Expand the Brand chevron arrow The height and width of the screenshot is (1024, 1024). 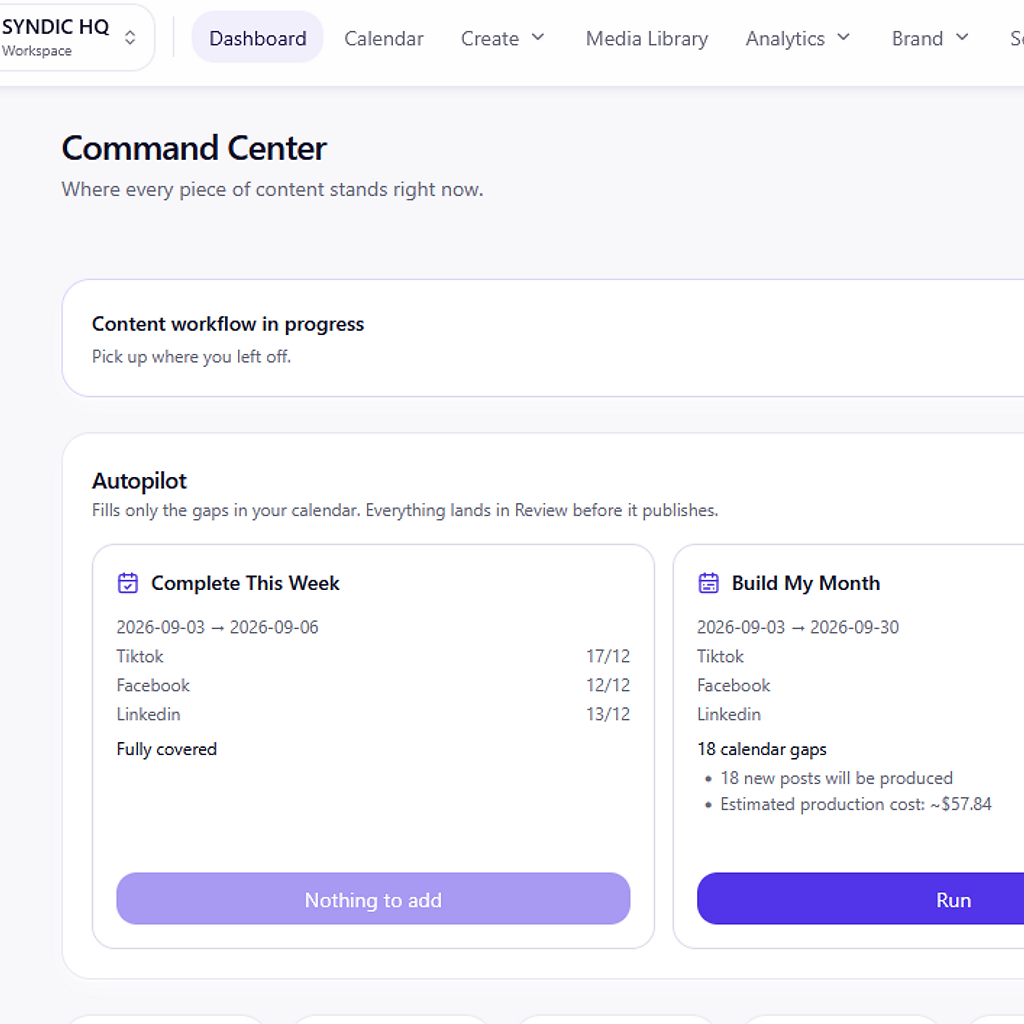click(x=962, y=37)
